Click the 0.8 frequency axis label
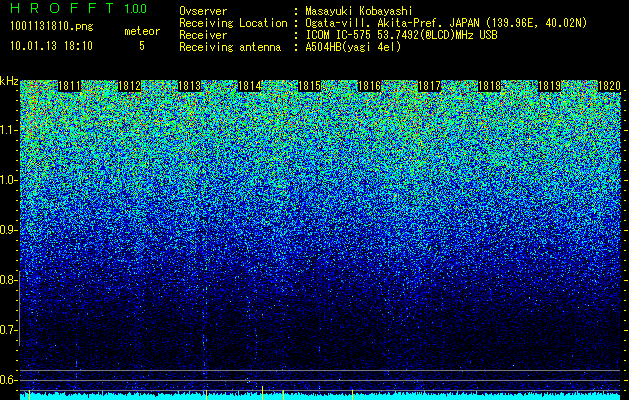 9,280
